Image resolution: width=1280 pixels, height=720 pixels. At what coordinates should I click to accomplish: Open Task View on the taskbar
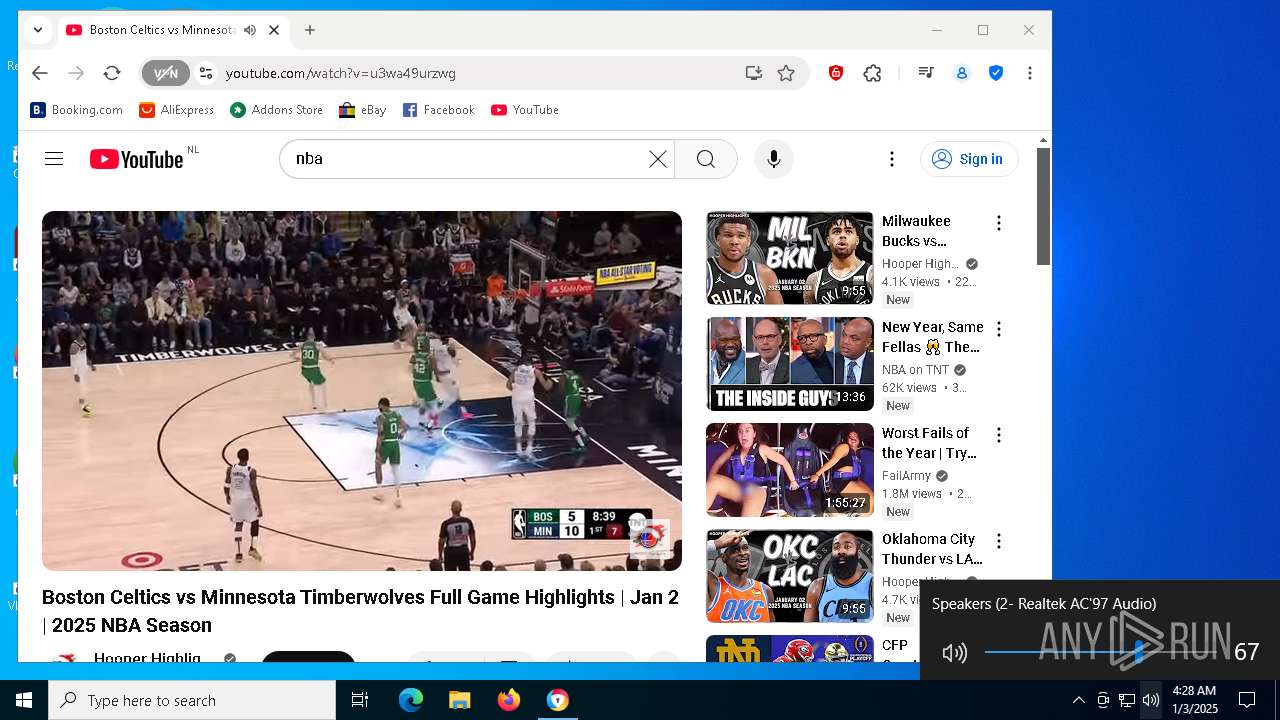tap(360, 700)
